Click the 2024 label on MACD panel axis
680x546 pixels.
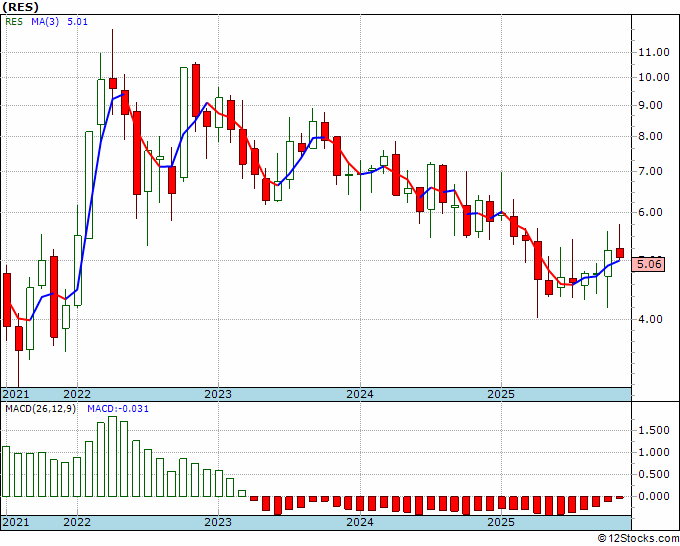point(360,522)
